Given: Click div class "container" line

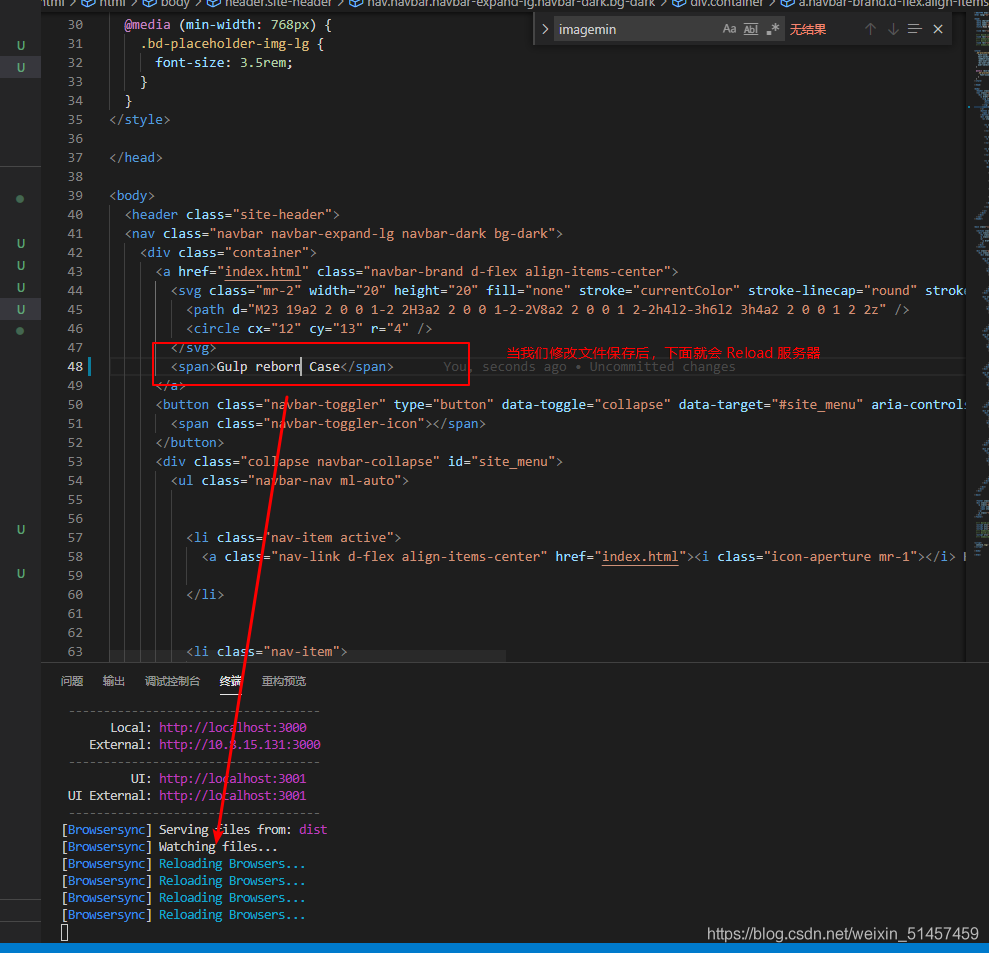Looking at the screenshot, I should 228,252.
